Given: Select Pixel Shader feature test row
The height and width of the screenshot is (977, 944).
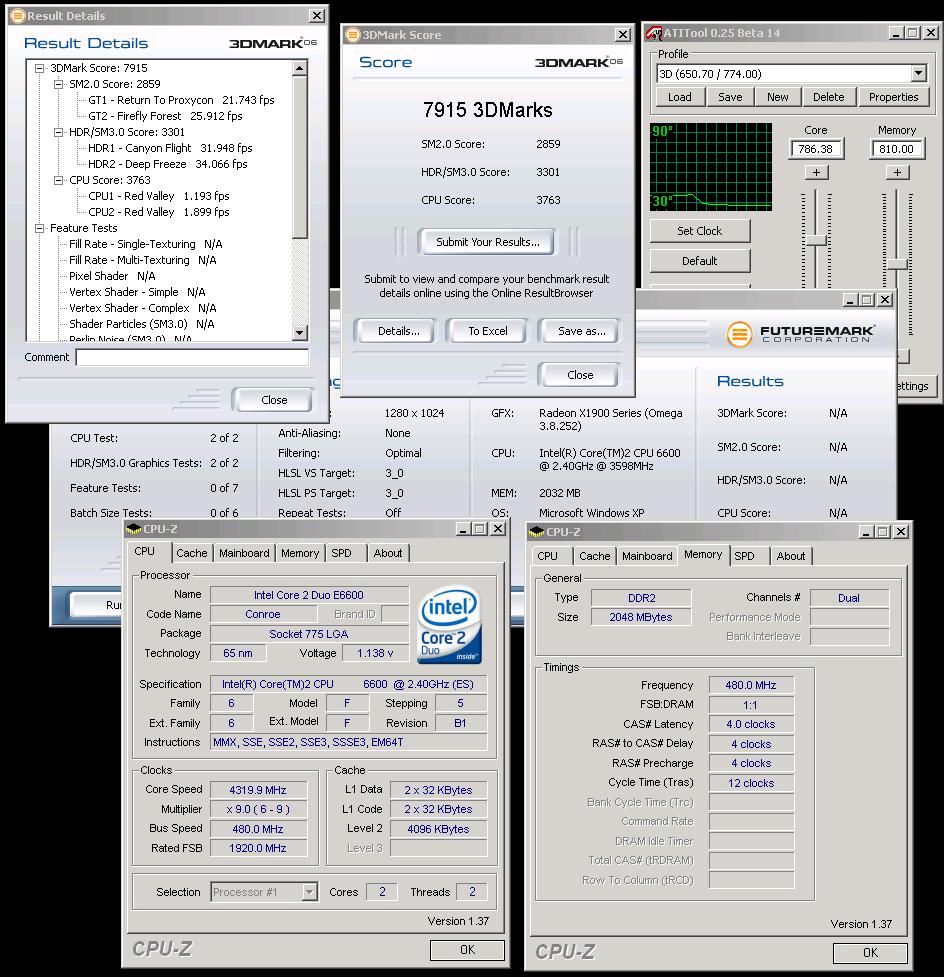Looking at the screenshot, I should point(112,276).
